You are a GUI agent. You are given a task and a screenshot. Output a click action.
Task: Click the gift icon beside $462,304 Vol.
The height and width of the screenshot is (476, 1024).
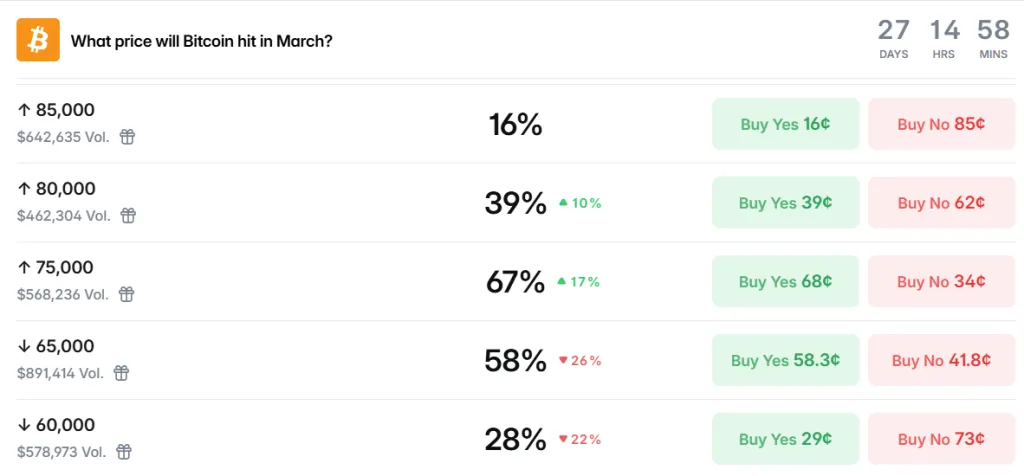(128, 216)
